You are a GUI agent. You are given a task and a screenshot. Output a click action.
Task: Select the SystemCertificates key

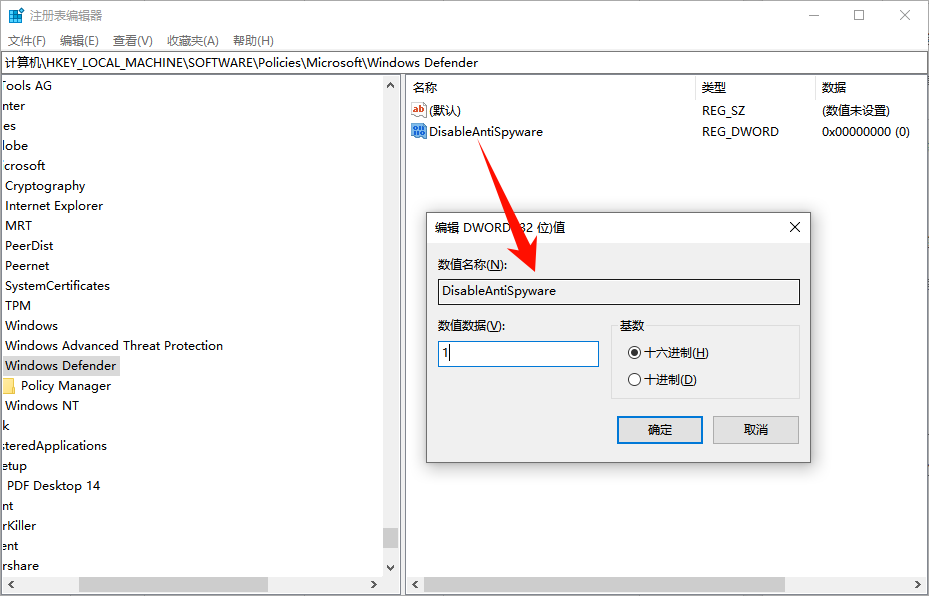(57, 286)
